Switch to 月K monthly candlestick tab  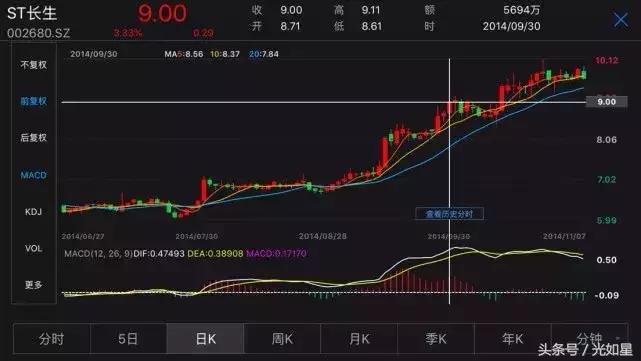tap(359, 339)
